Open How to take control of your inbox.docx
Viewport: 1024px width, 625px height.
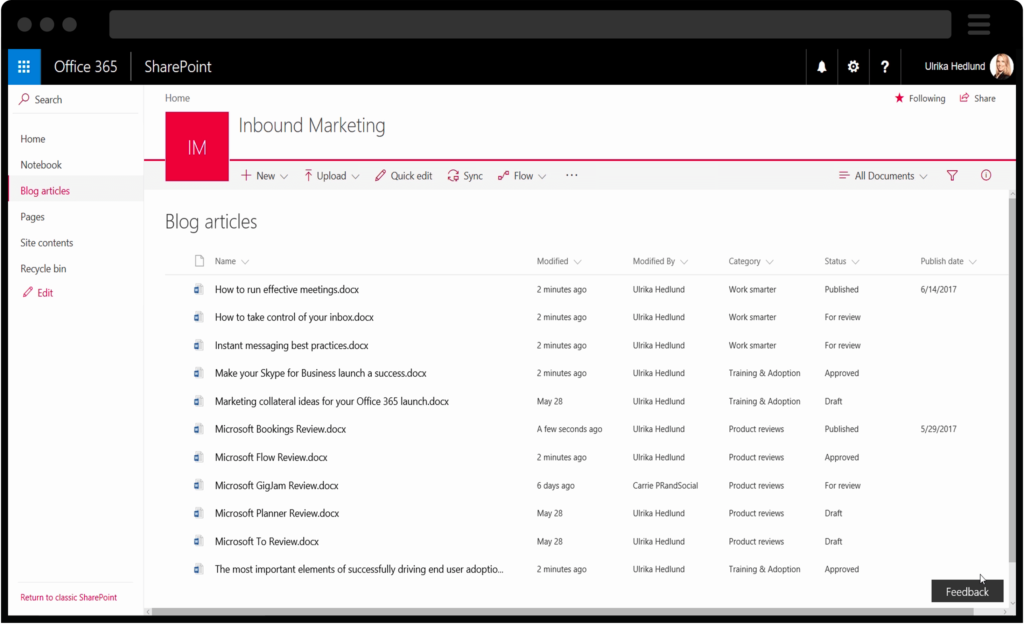pyautogui.click(x=294, y=317)
